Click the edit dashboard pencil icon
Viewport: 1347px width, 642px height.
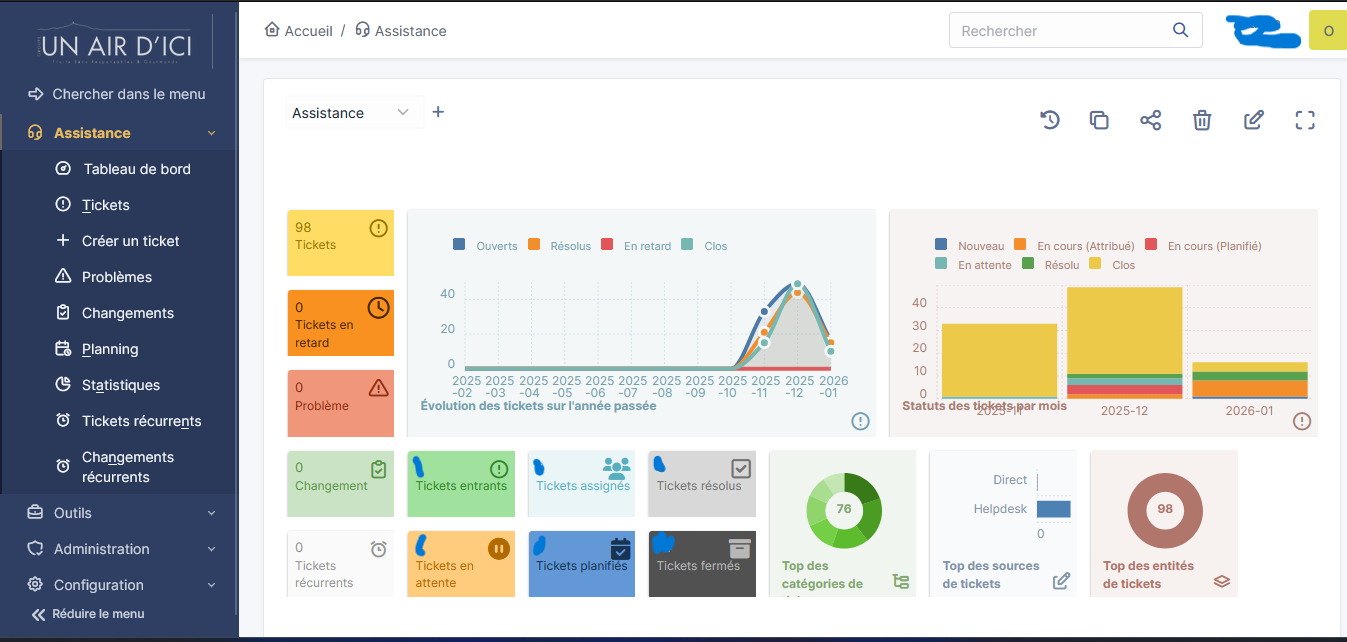[1253, 120]
